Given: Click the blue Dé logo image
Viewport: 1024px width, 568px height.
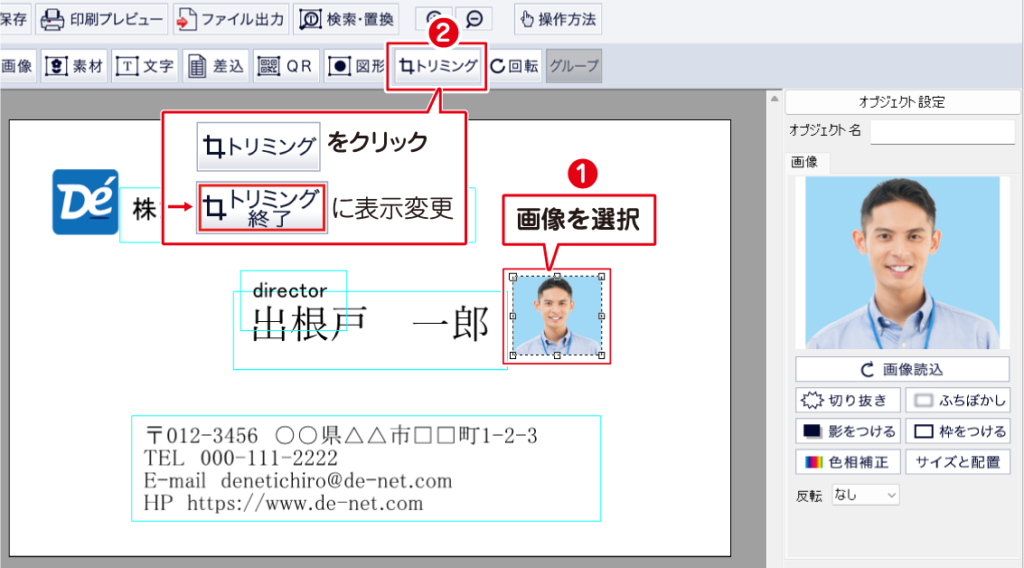Looking at the screenshot, I should (x=86, y=202).
